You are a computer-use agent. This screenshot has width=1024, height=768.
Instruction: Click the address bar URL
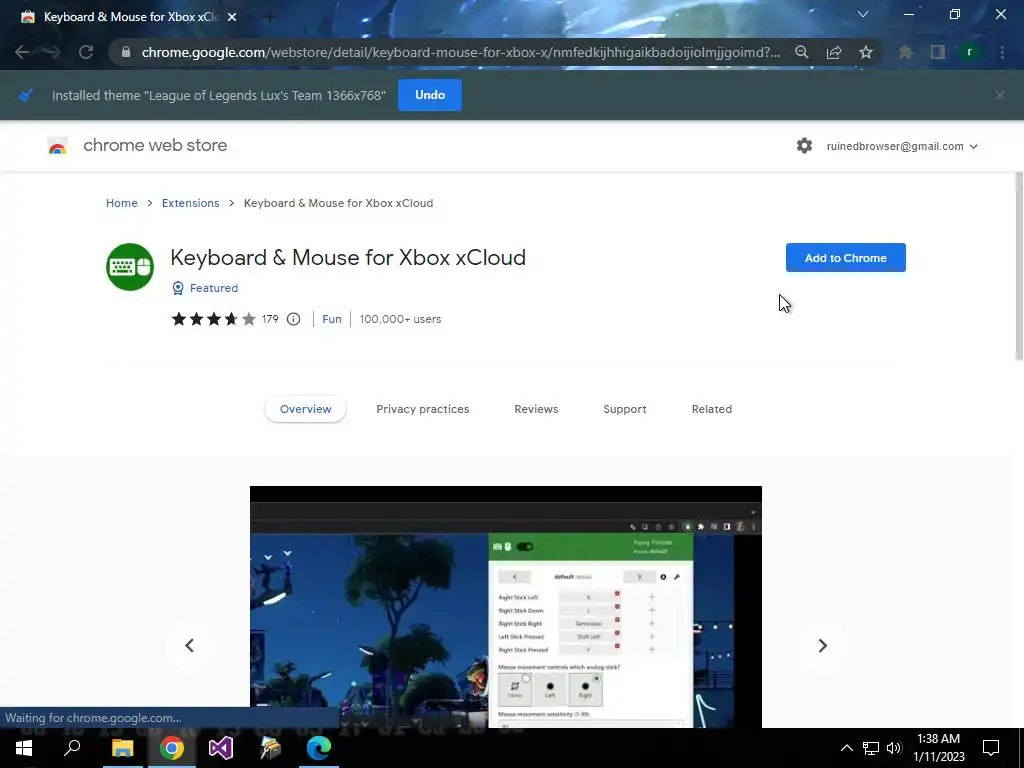point(460,52)
